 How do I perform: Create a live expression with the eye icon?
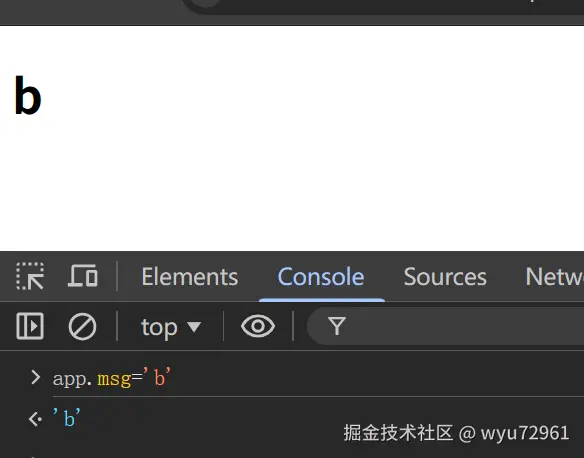point(258,326)
